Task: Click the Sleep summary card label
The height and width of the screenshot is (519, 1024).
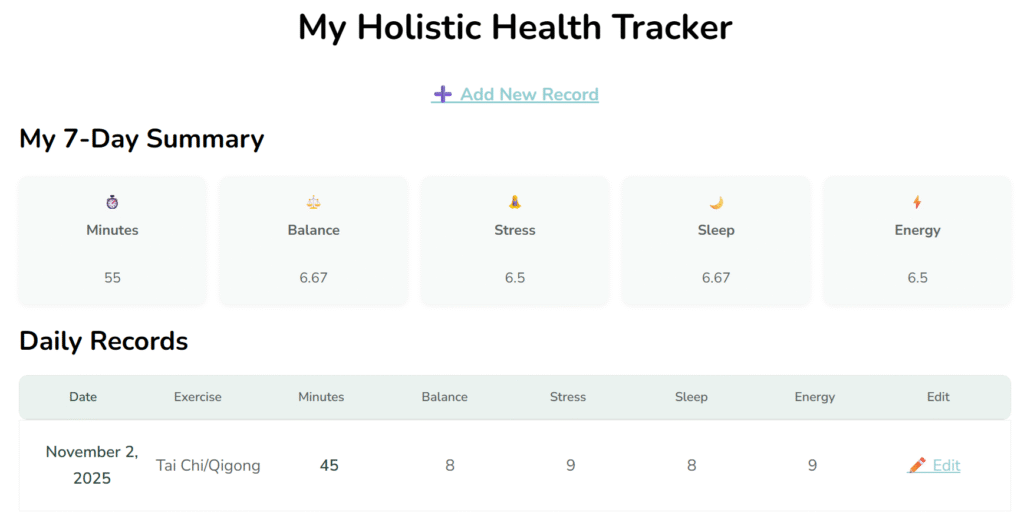Action: point(716,230)
